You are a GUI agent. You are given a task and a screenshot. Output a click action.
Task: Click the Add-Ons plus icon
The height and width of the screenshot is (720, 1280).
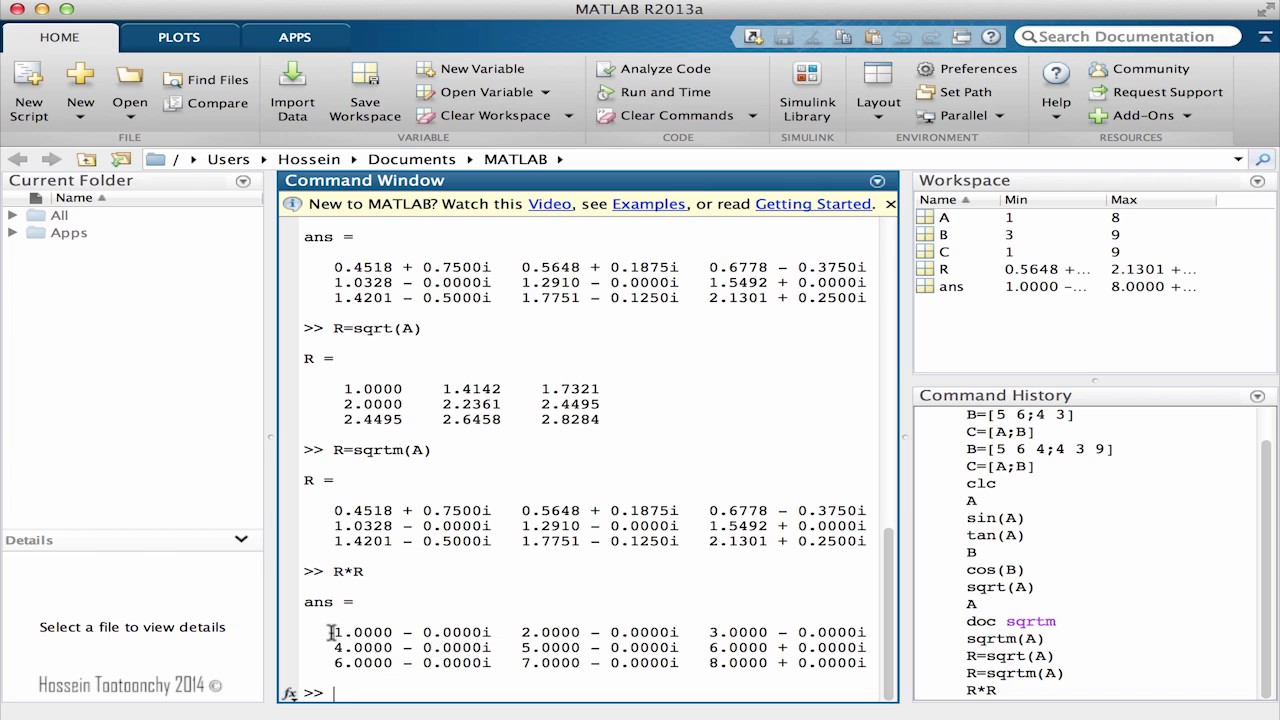tap(1099, 115)
